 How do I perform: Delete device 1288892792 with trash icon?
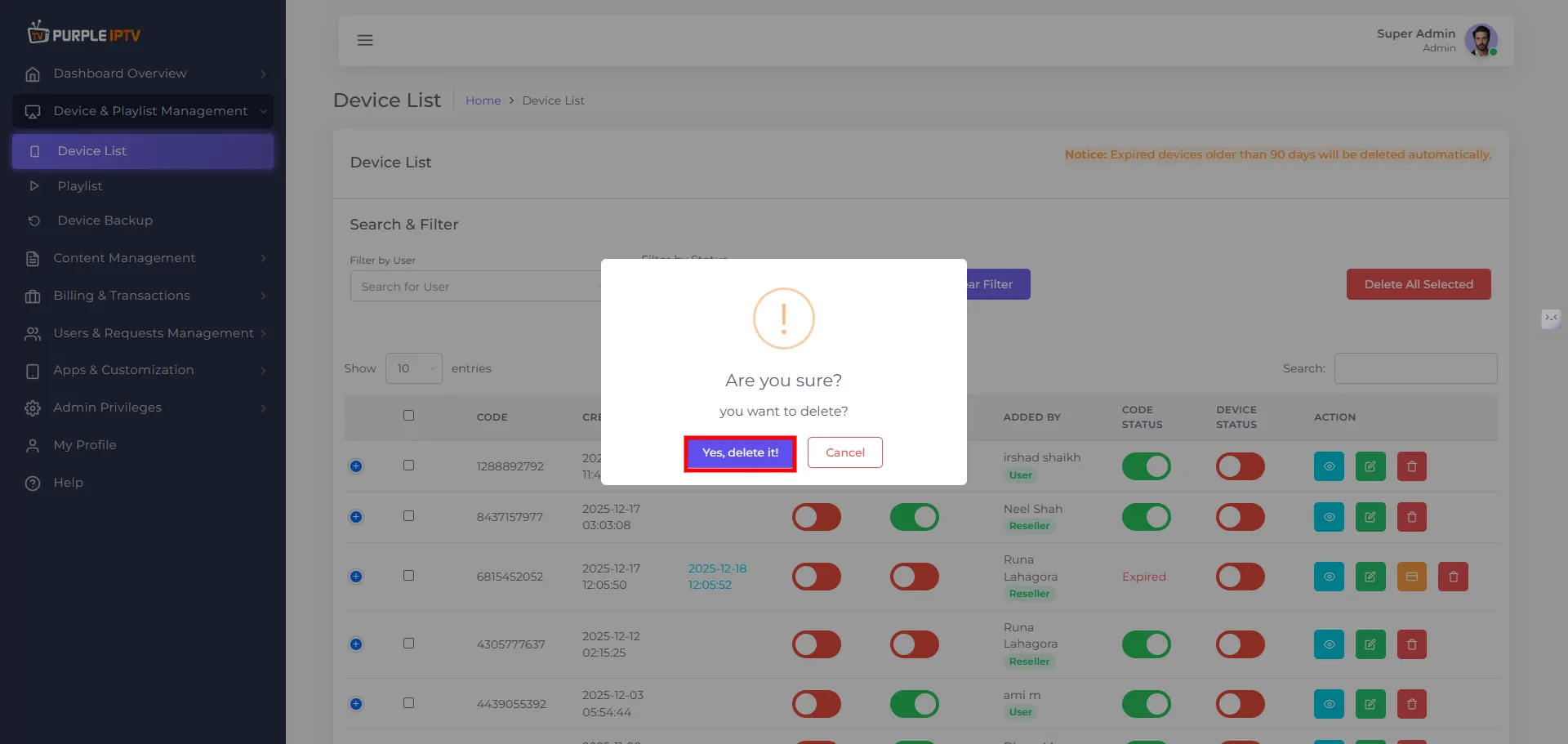click(1411, 466)
